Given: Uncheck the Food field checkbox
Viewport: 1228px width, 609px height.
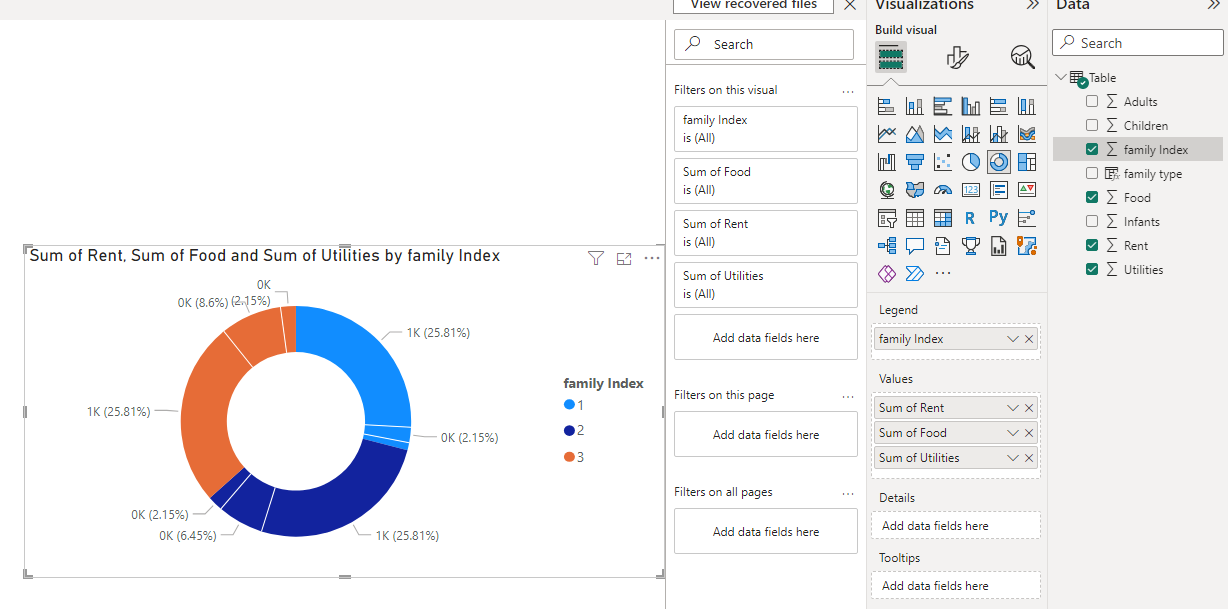Looking at the screenshot, I should (x=1092, y=197).
